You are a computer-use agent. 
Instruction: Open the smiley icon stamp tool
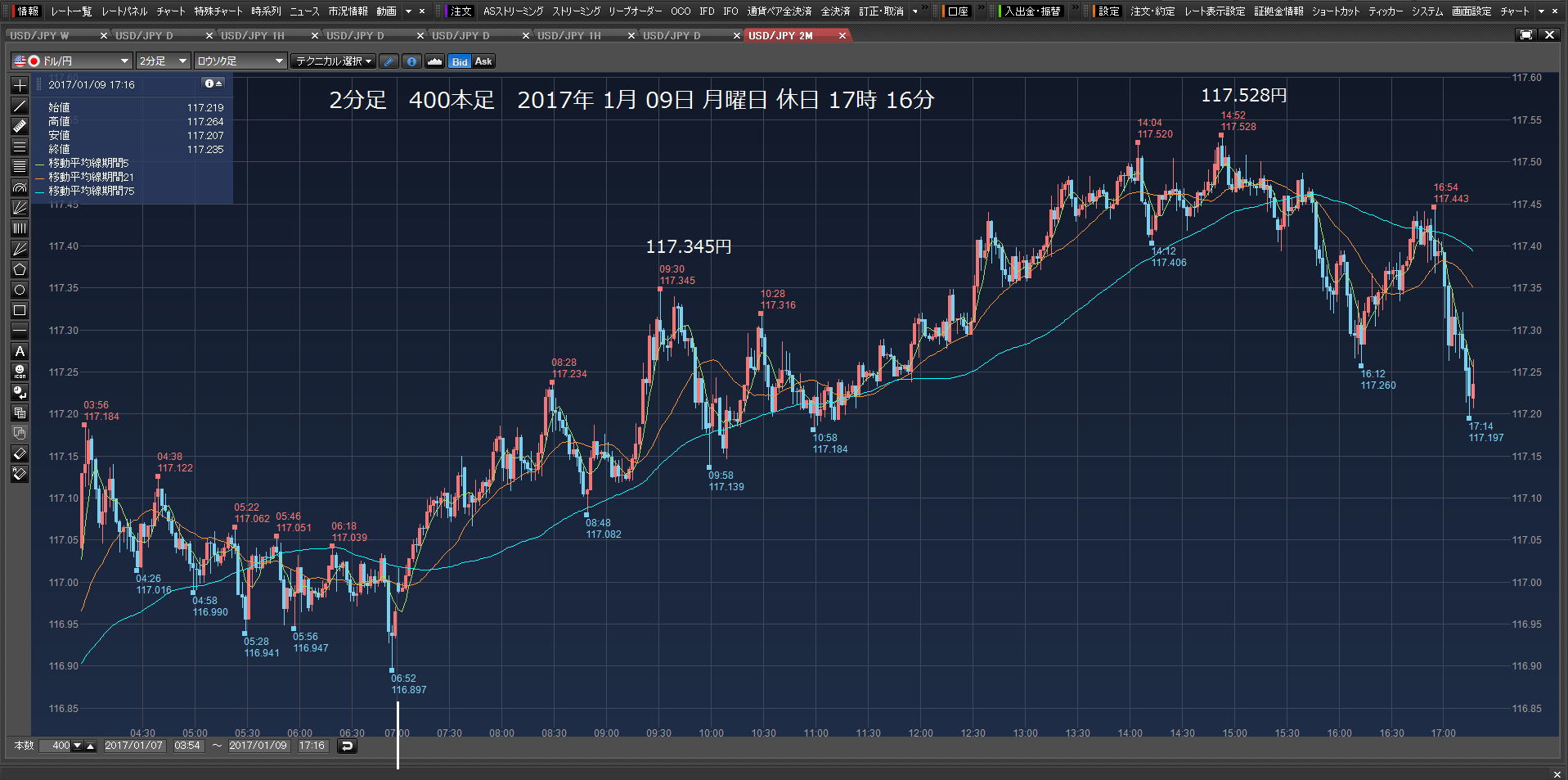20,372
